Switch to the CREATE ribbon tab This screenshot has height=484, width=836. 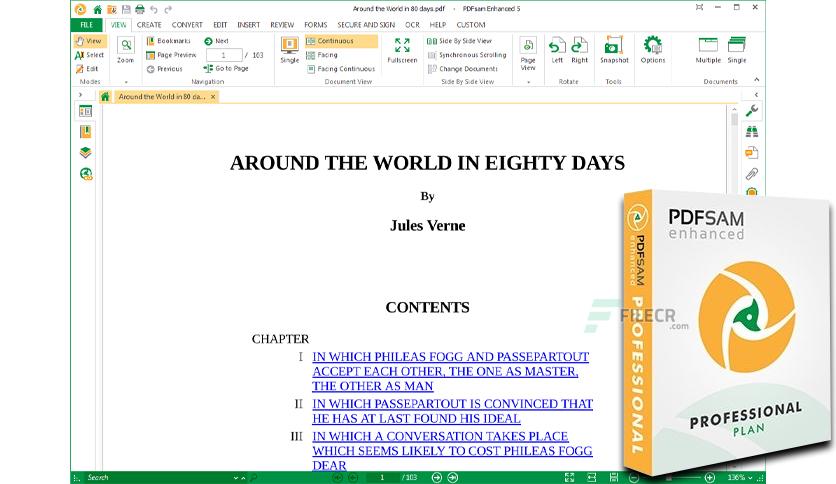(x=149, y=25)
